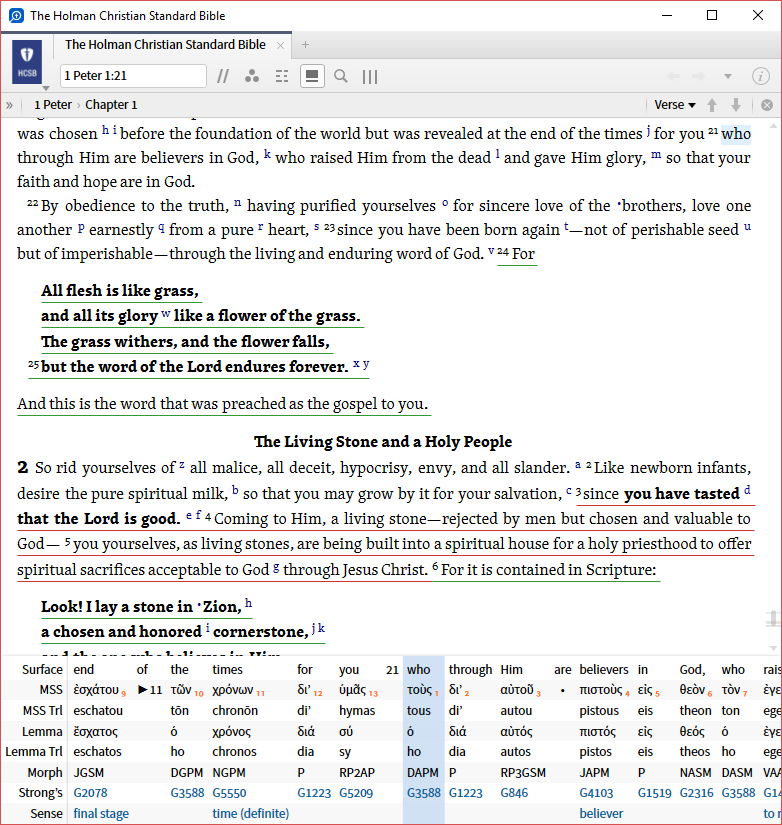Click the parallel resources double-slash icon
This screenshot has height=825, width=782.
click(x=223, y=76)
